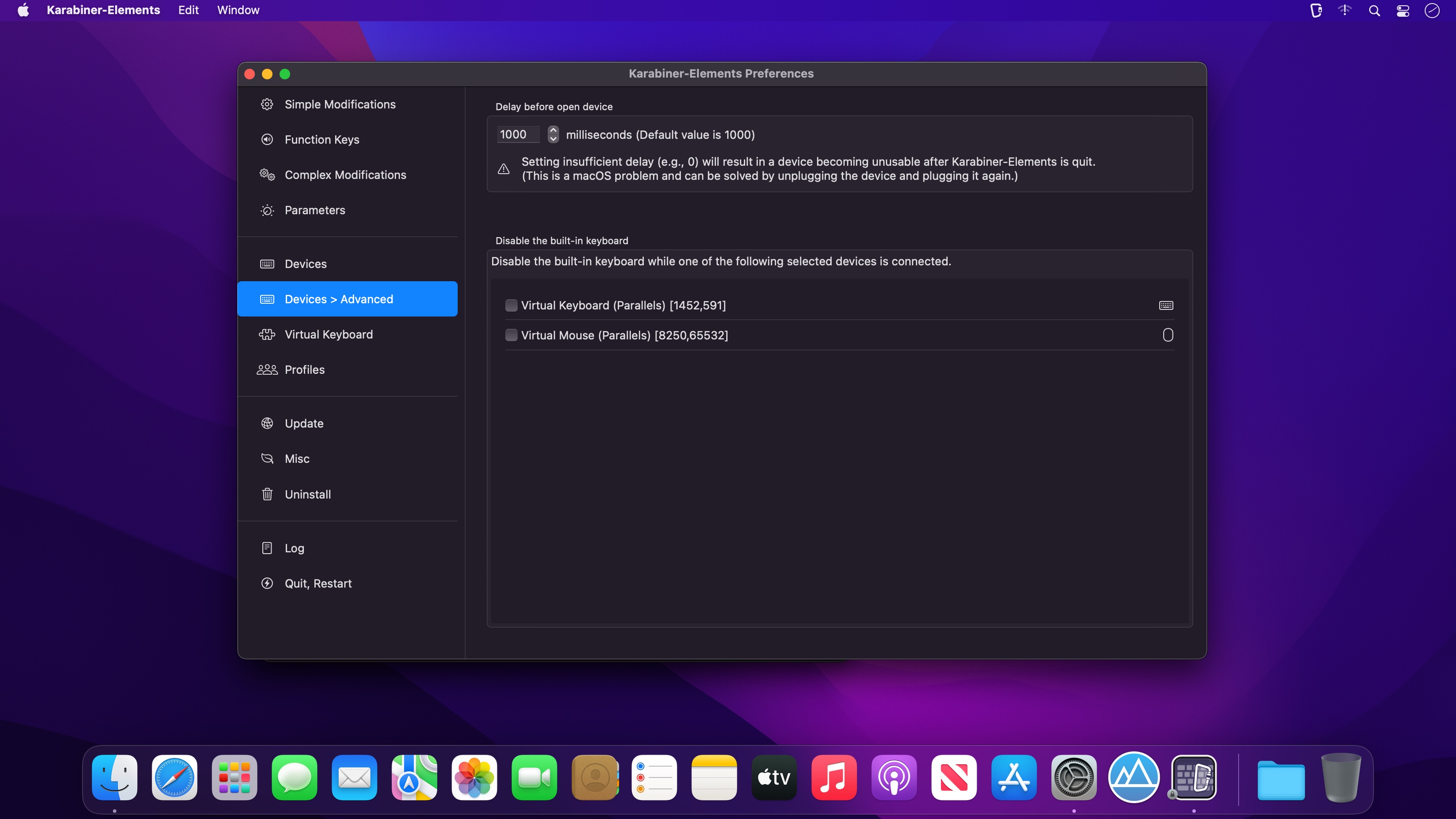
Task: Select Devices > Advanced sidebar item
Action: coord(347,299)
